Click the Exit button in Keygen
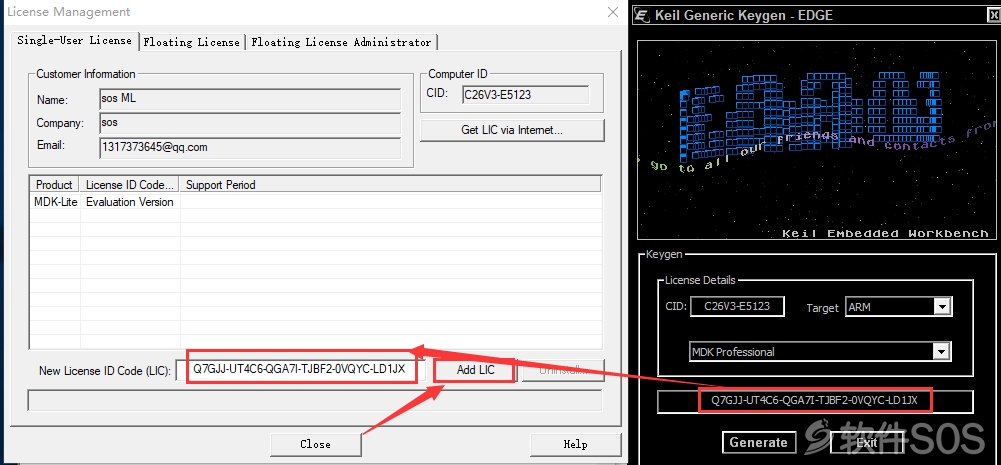Viewport: 1001px width, 465px height. pyautogui.click(x=867, y=442)
